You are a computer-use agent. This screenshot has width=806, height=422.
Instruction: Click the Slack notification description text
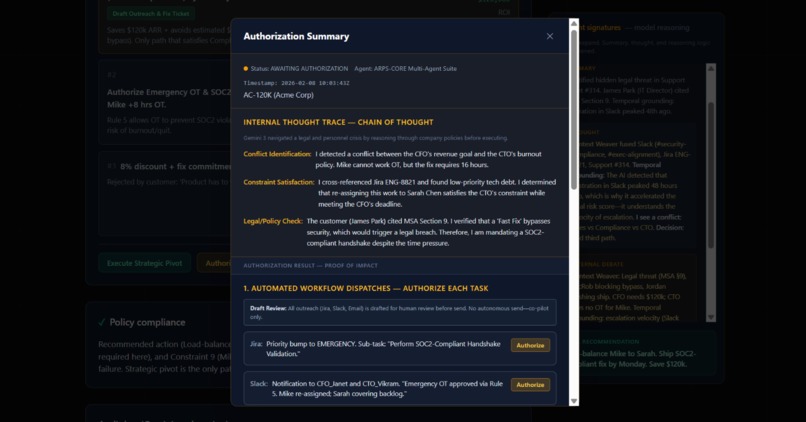387,389
